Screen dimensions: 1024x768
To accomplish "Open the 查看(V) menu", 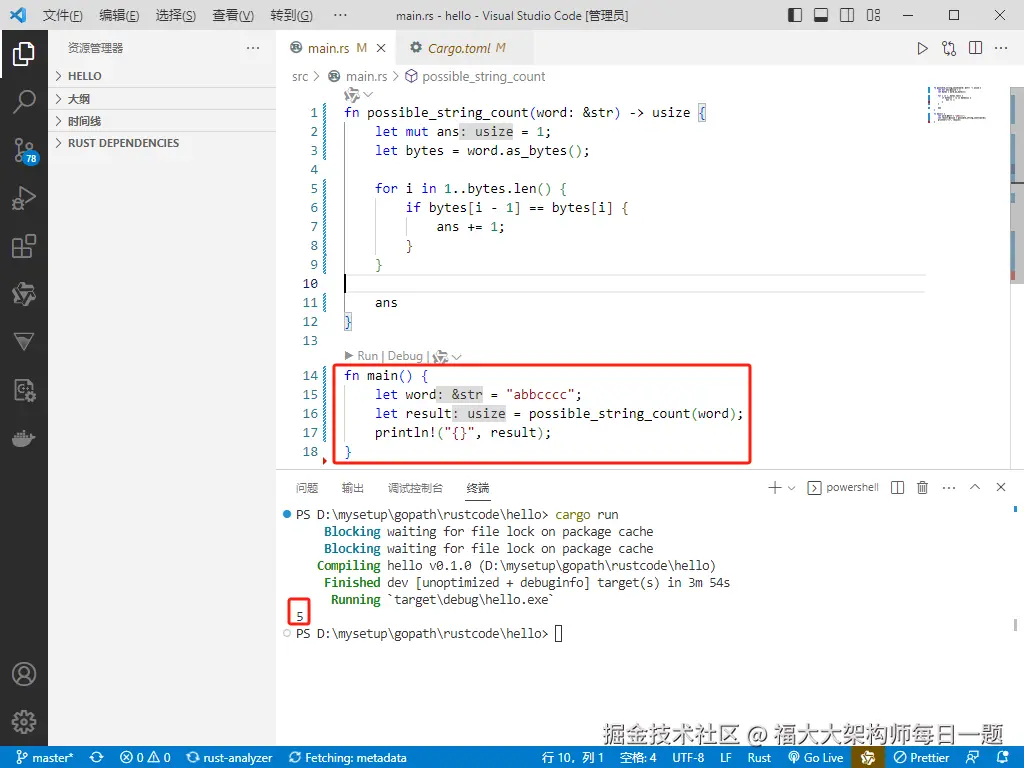I will point(233,15).
